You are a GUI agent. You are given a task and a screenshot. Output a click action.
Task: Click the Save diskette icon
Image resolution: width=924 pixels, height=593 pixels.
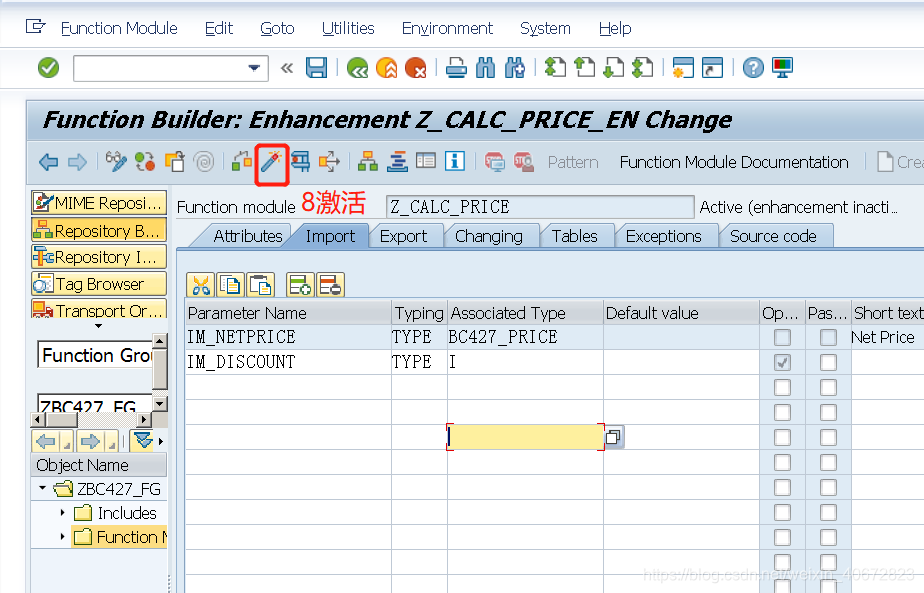(x=316, y=68)
